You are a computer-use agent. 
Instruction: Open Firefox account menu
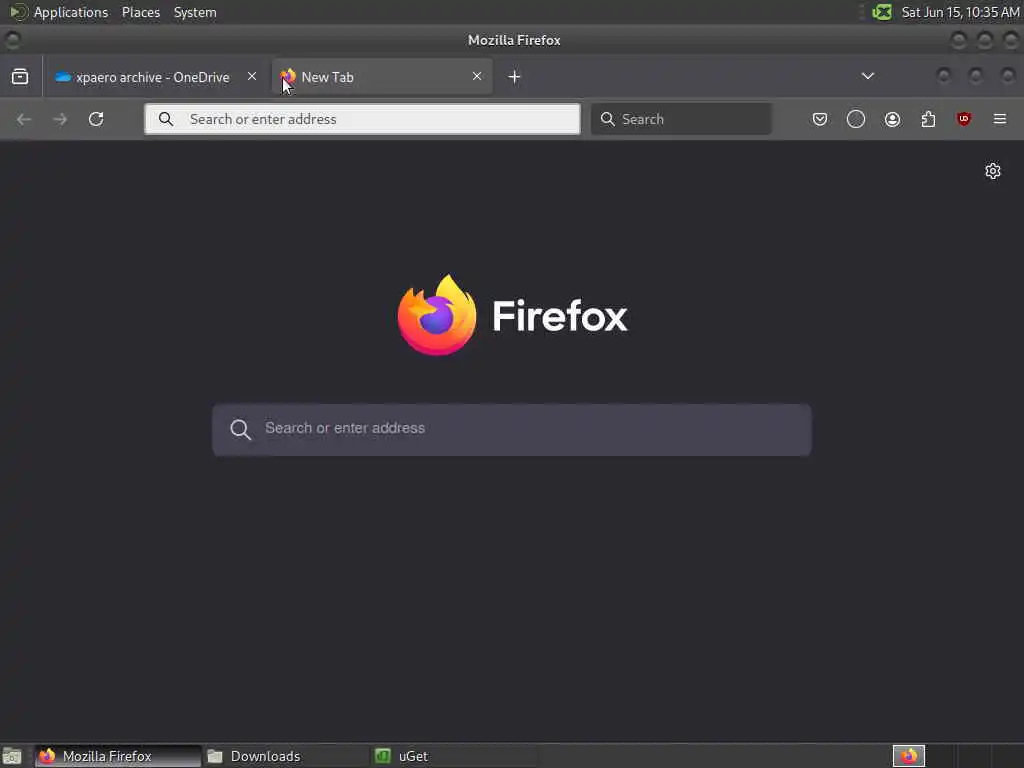coord(892,119)
